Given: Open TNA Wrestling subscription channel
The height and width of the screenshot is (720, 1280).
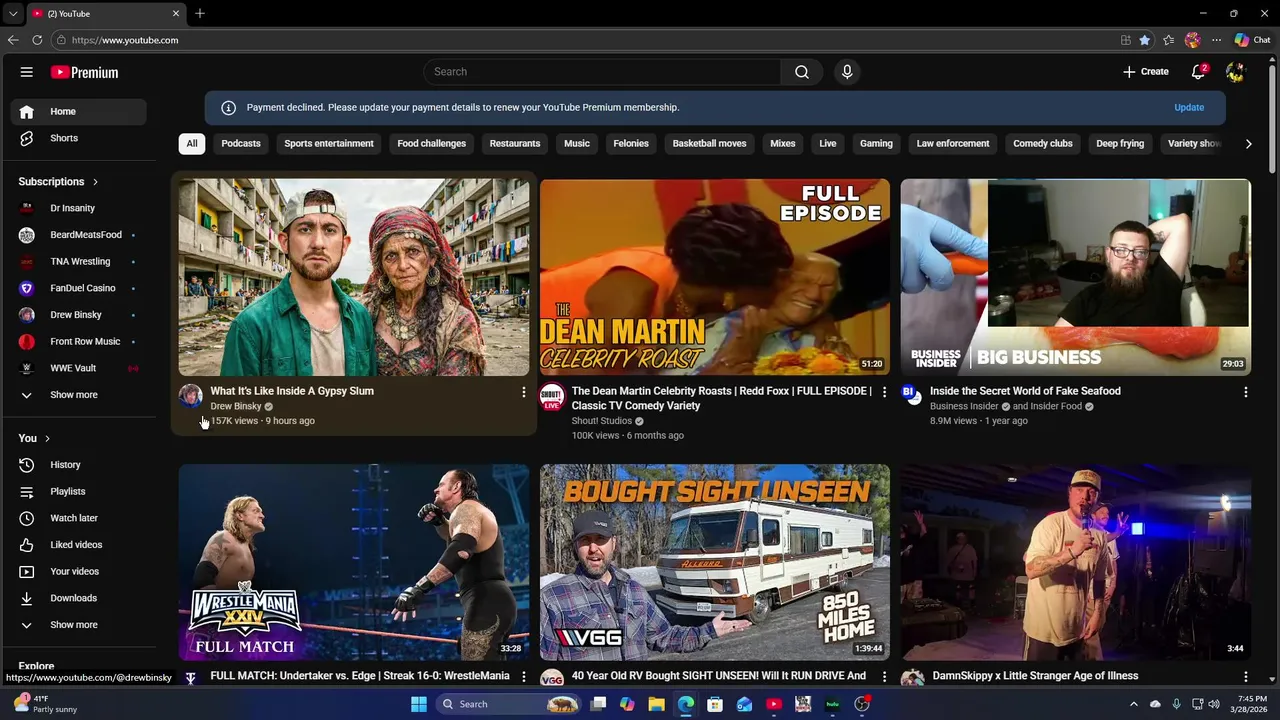Looking at the screenshot, I should click(78, 262).
